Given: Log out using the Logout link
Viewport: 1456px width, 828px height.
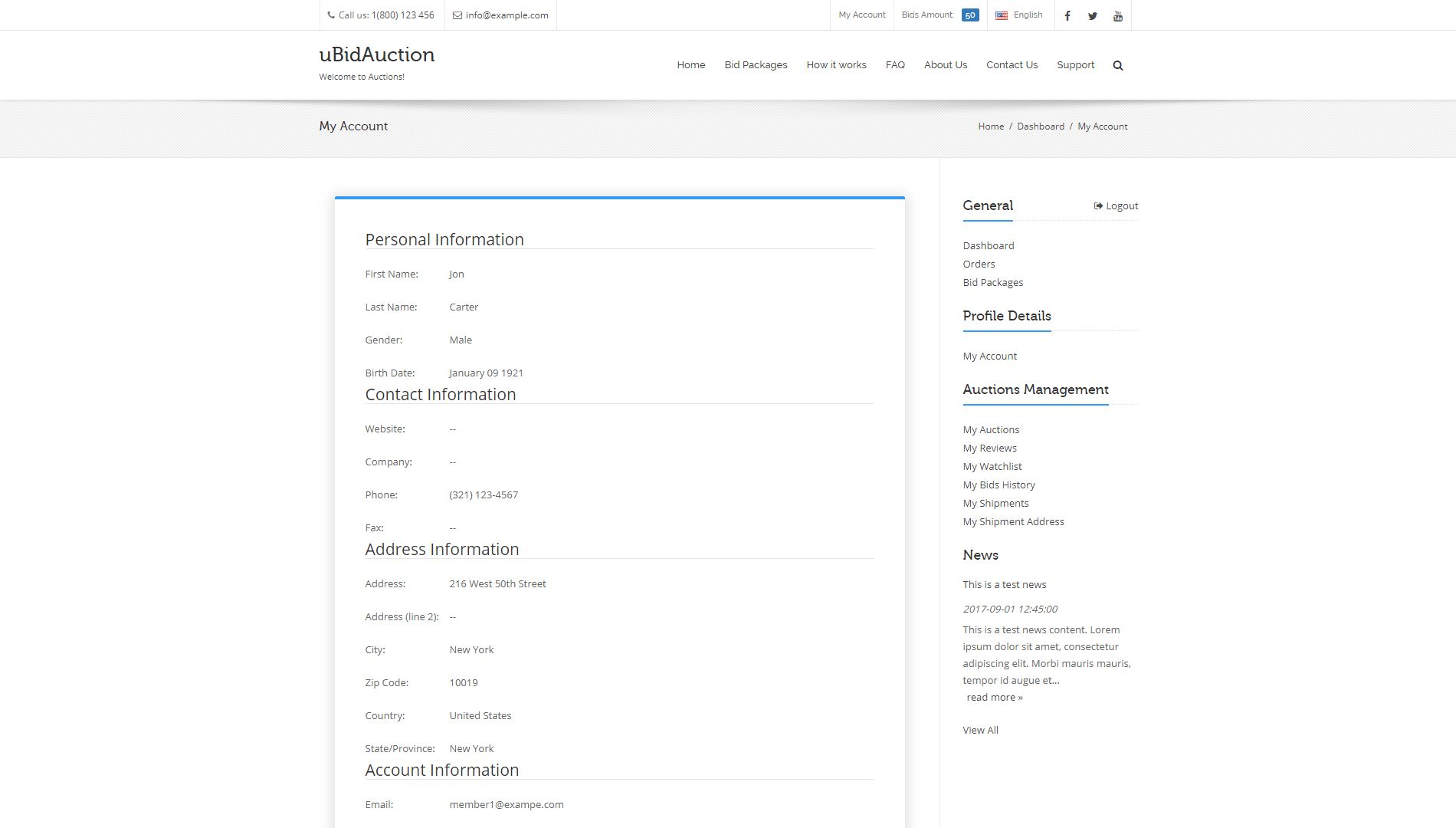Looking at the screenshot, I should (x=1116, y=205).
